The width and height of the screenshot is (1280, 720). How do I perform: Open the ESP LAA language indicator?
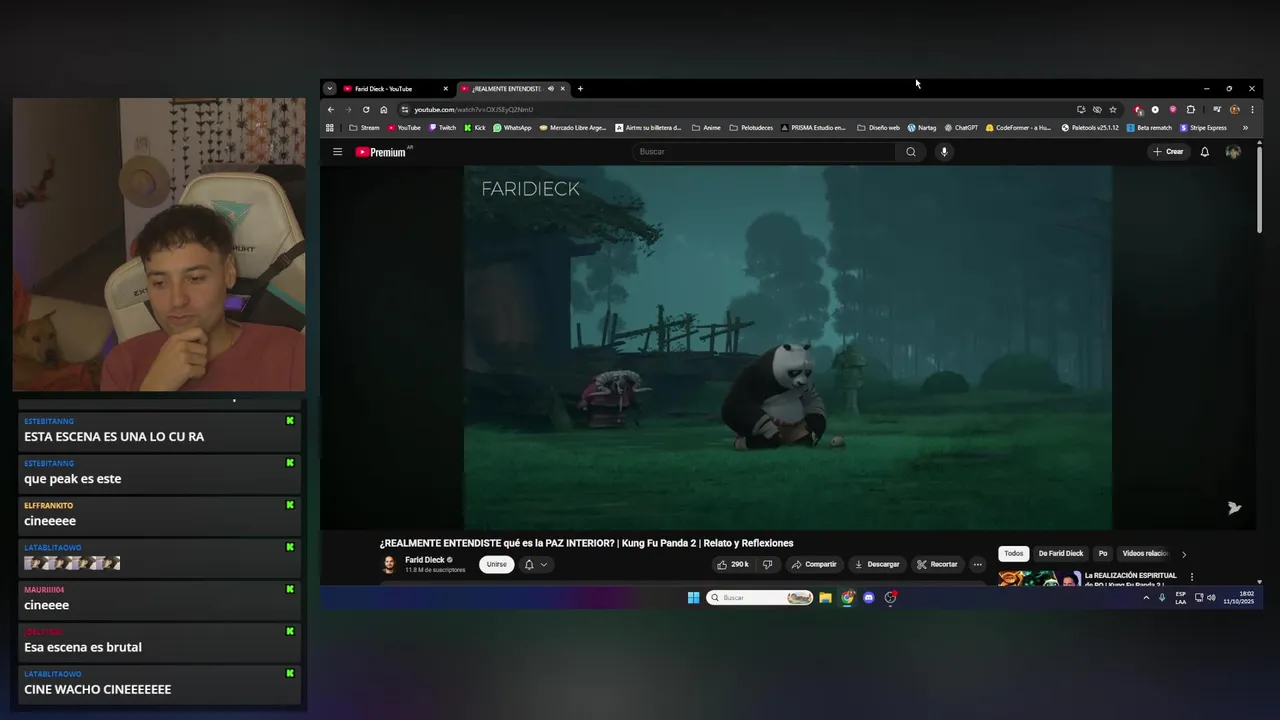tap(1181, 598)
